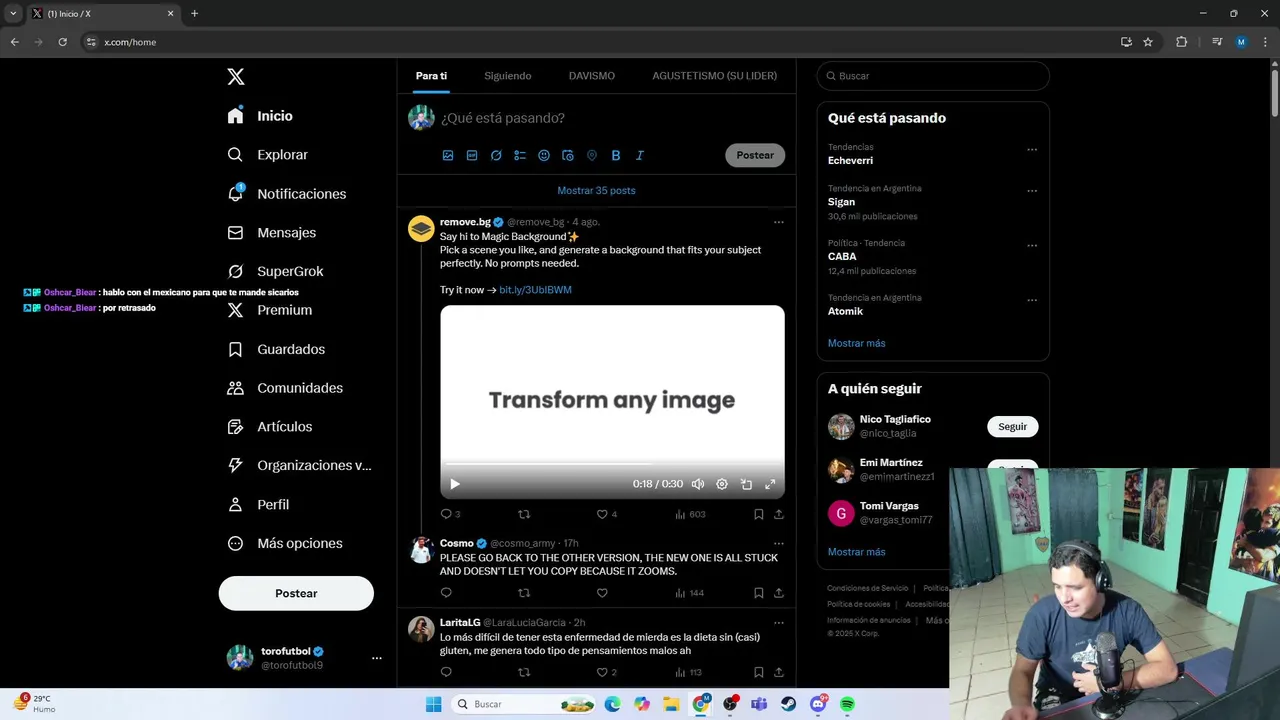Apply italic formatting in the composer
1280x720 pixels.
tap(640, 155)
